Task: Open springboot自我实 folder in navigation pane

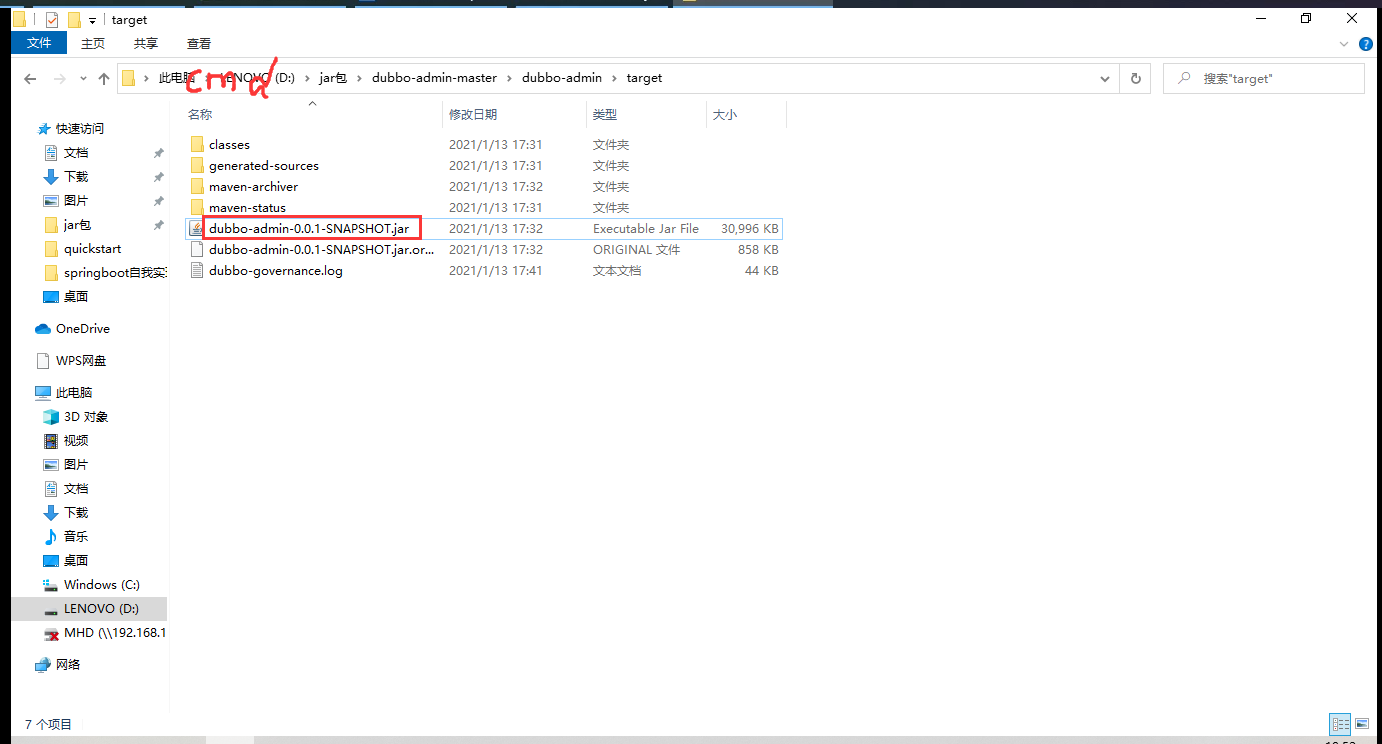Action: (x=115, y=273)
